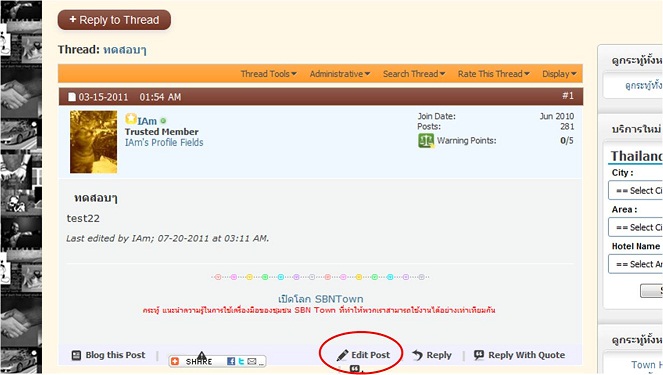Image resolution: width=663 pixels, height=375 pixels.
Task: Click the post count 281
Action: coord(567,126)
